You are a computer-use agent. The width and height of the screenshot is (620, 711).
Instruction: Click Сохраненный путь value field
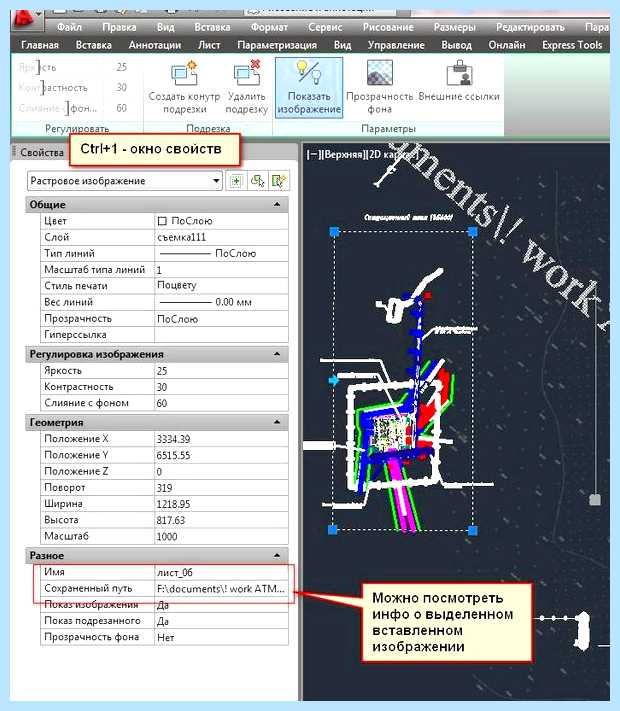[x=221, y=589]
